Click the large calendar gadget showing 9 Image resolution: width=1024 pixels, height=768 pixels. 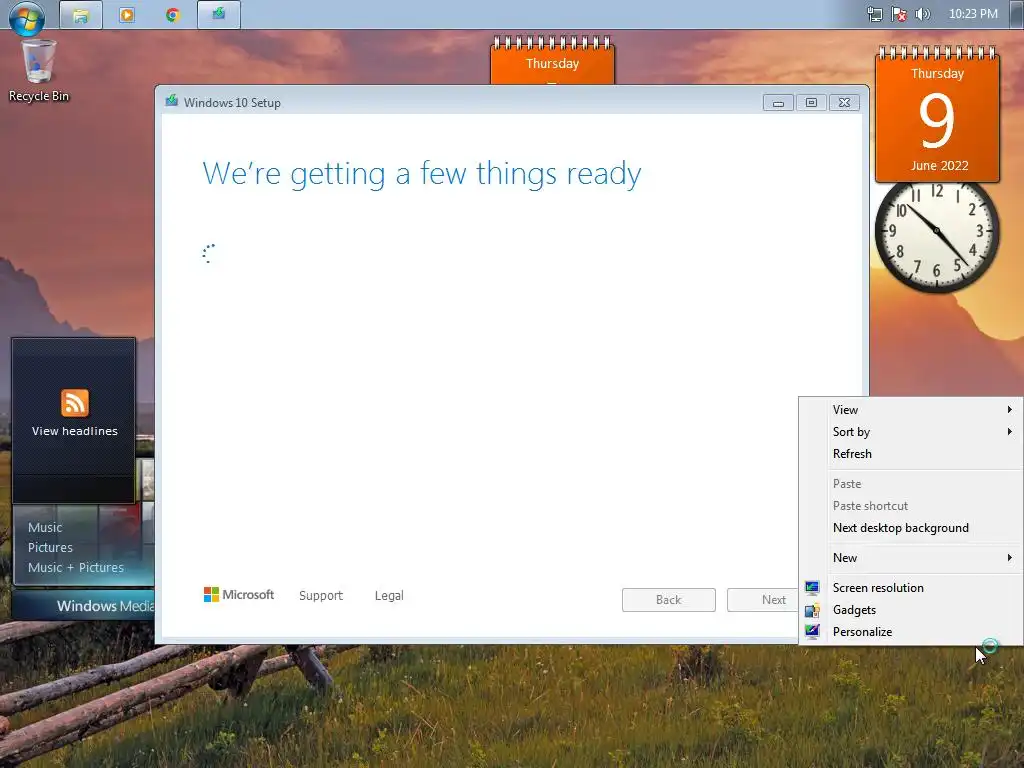(937, 116)
